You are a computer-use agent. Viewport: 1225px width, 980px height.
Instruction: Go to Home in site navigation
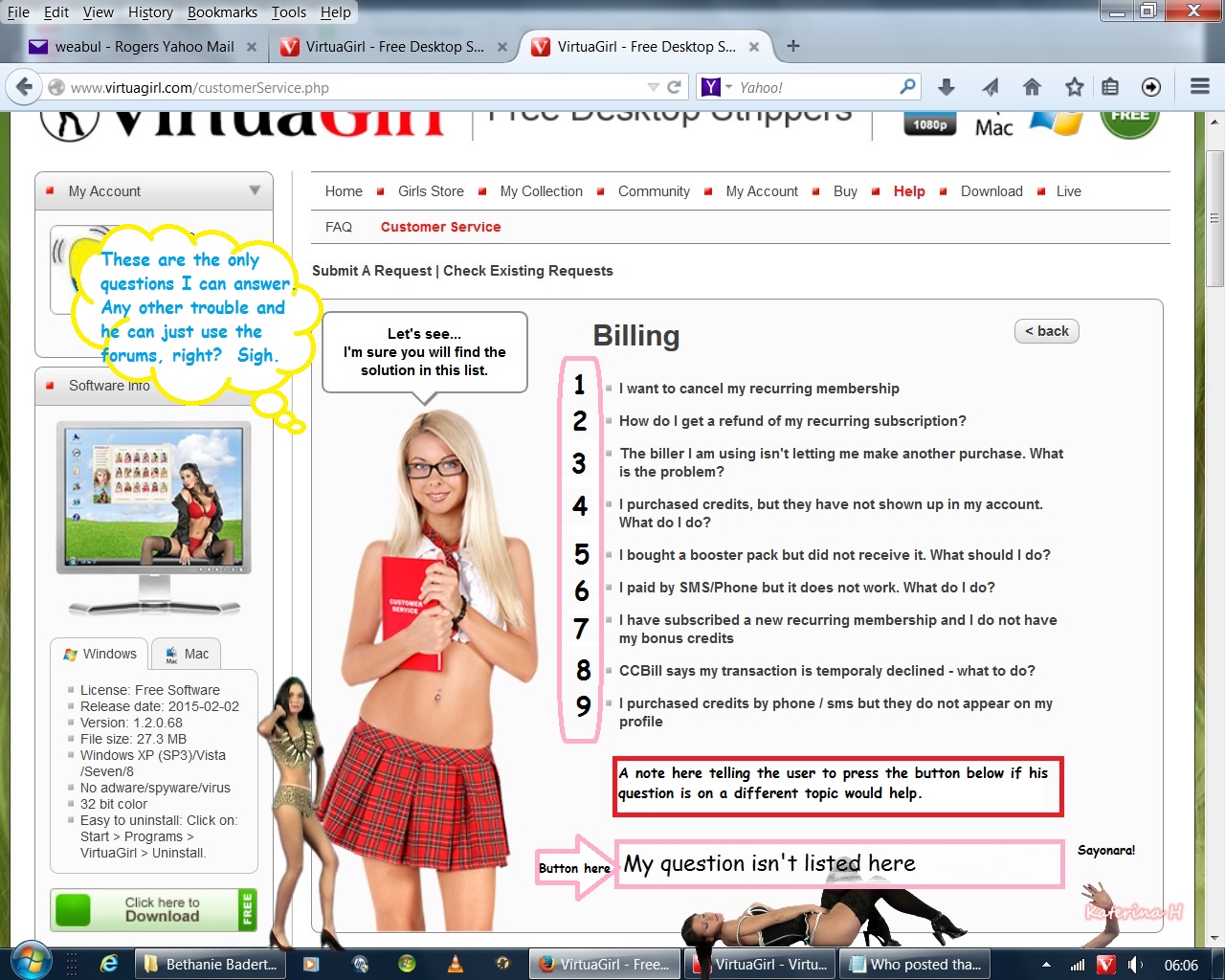[344, 191]
